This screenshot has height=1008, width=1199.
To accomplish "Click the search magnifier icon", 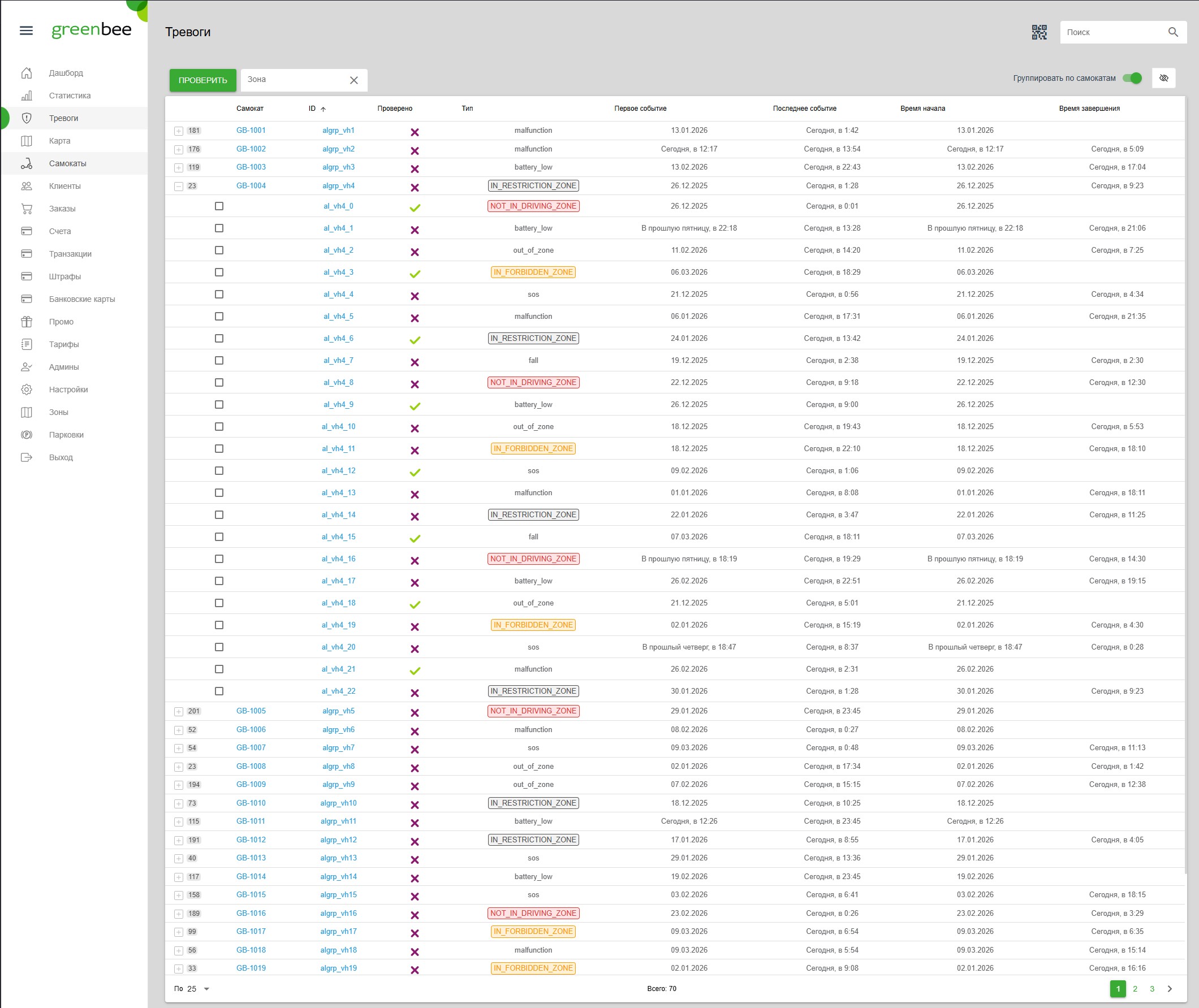I will [1173, 33].
